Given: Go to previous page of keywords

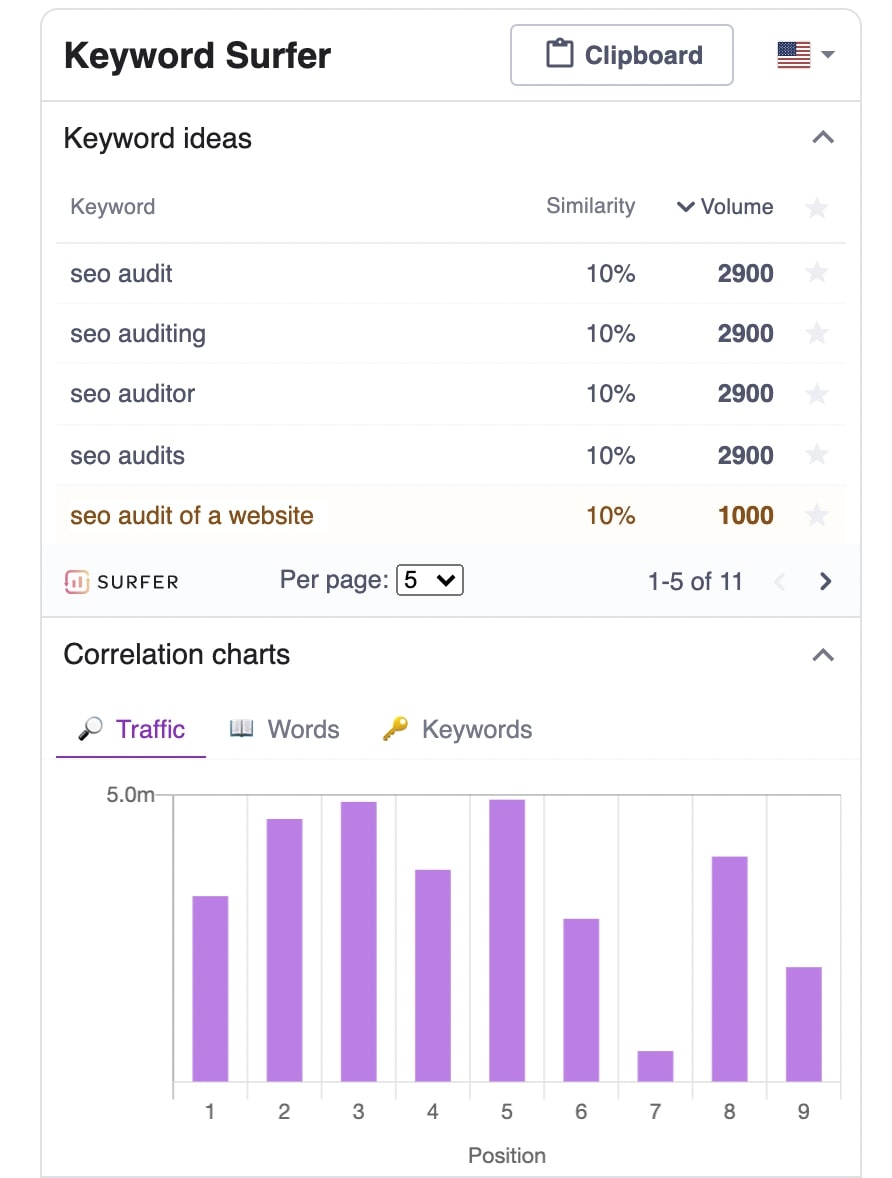Looking at the screenshot, I should [x=782, y=581].
